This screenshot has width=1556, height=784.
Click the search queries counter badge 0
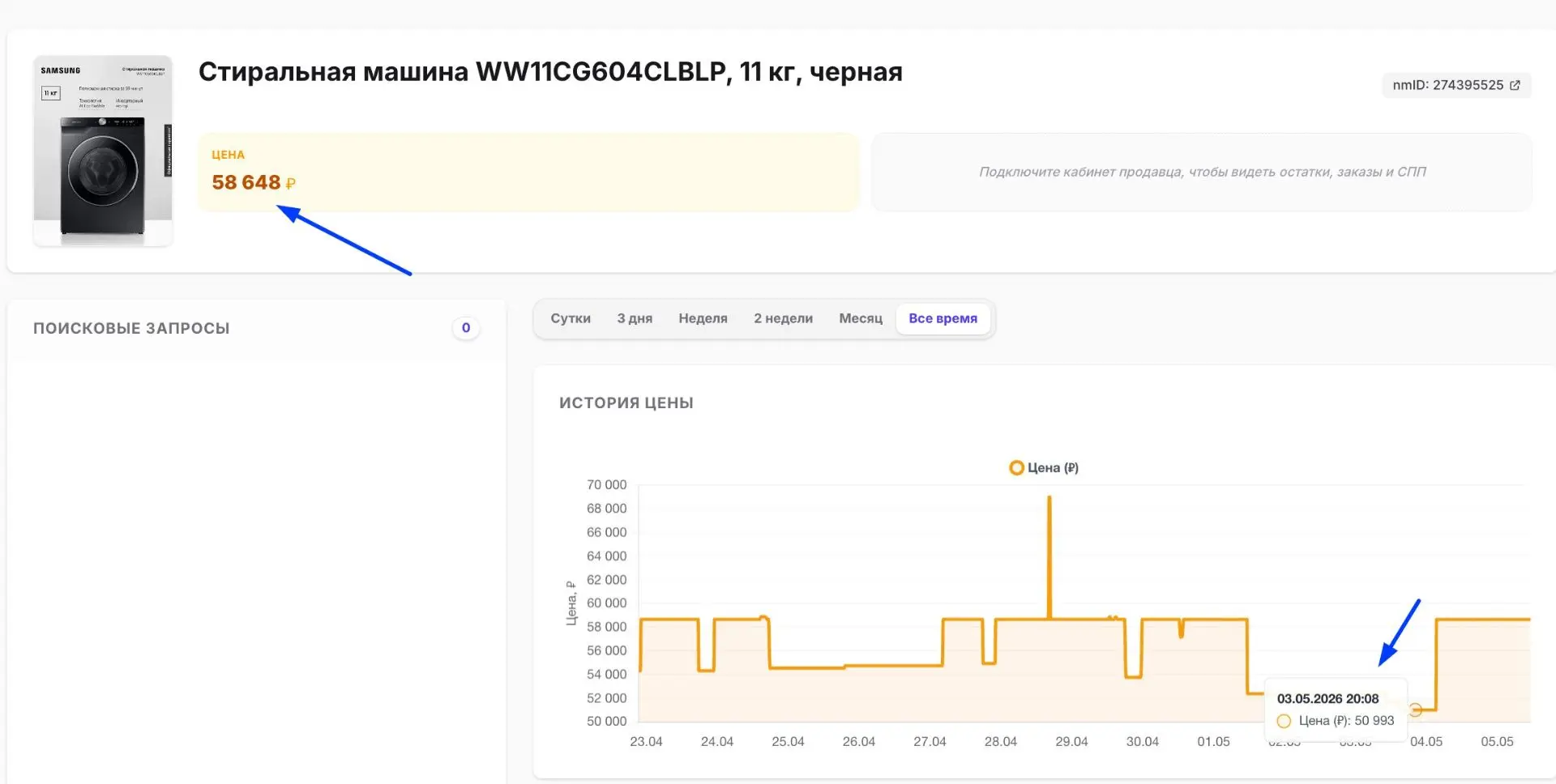(x=466, y=328)
